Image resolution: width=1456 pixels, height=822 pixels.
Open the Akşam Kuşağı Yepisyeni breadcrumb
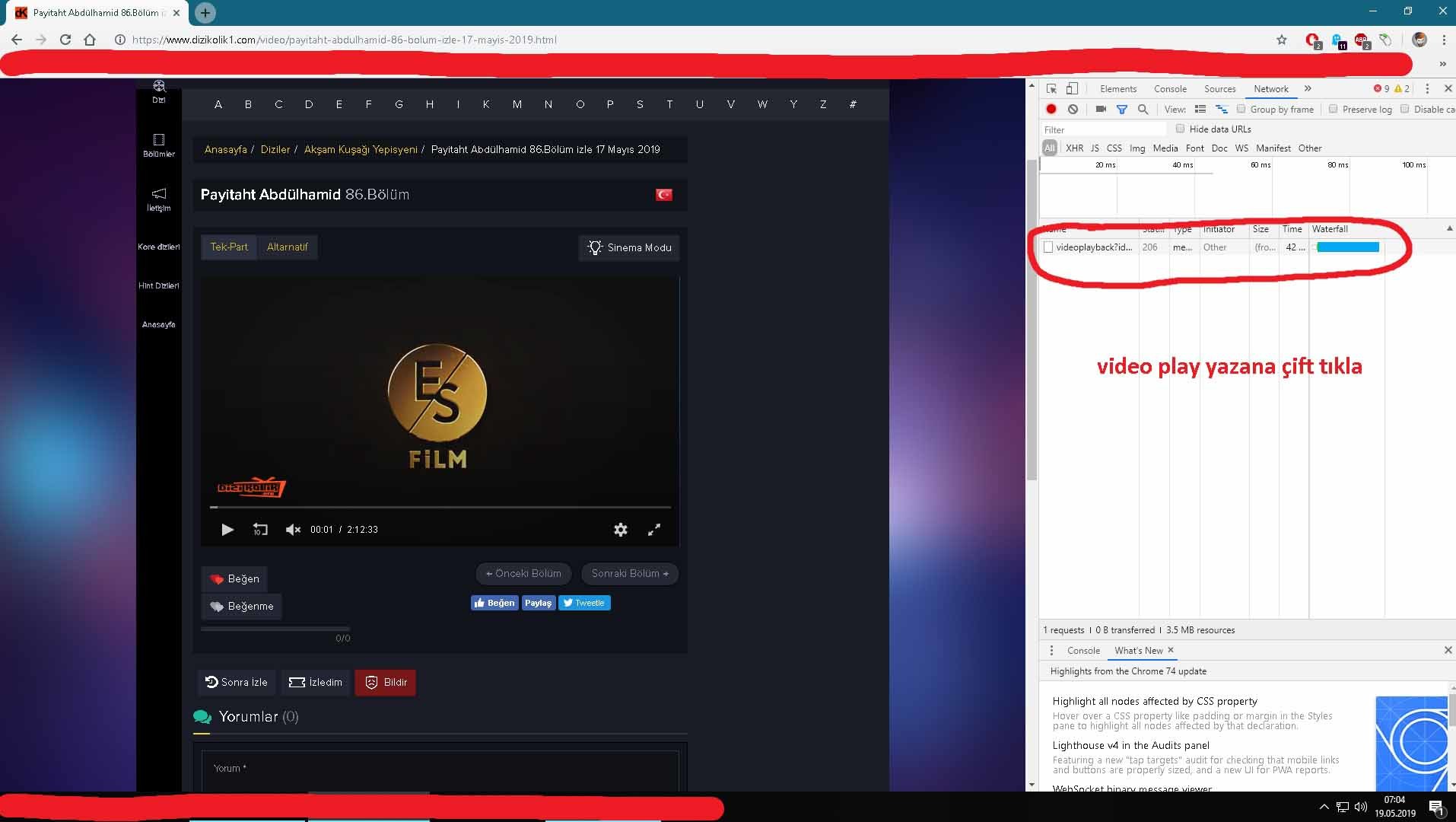(x=361, y=149)
